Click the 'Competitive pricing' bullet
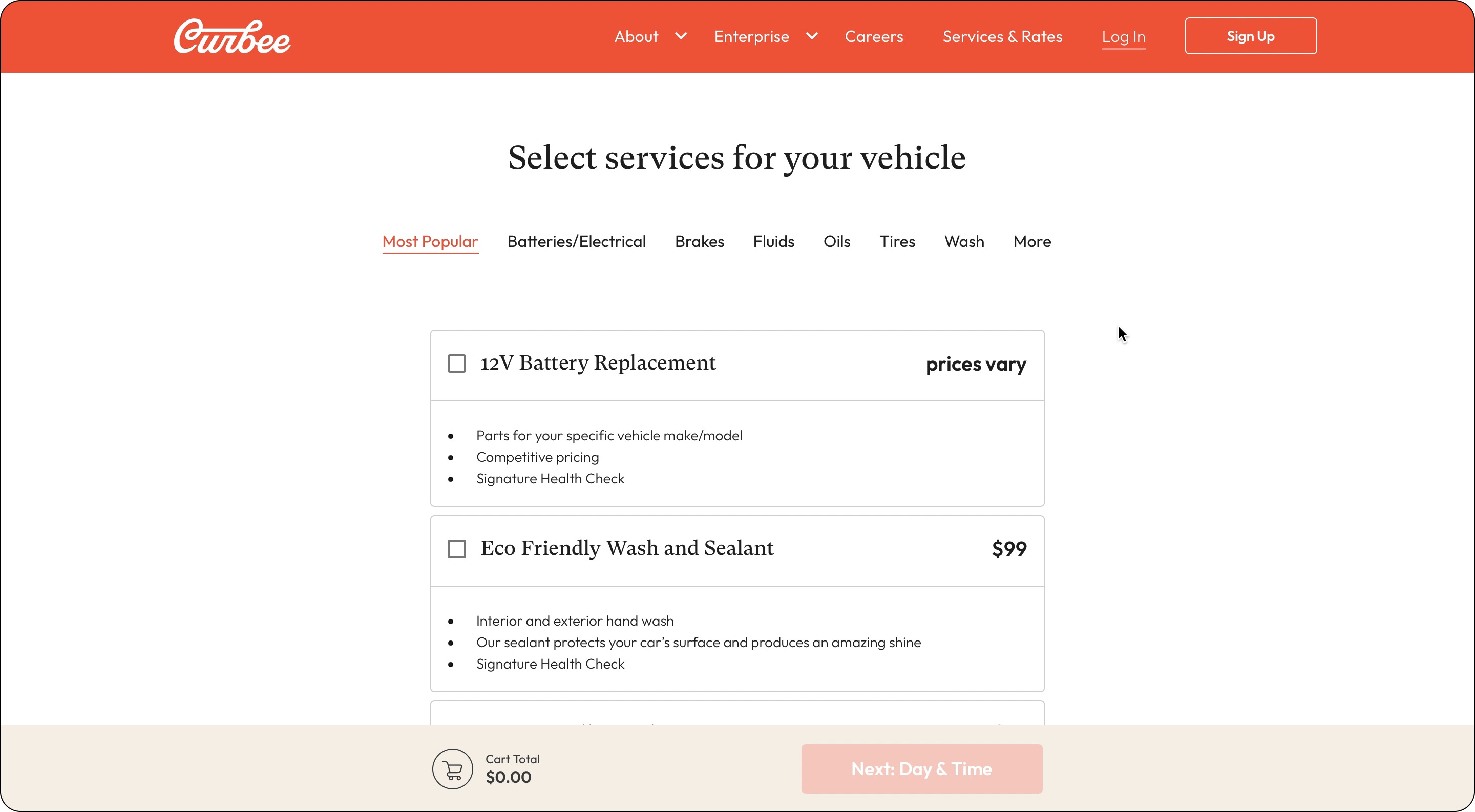Image resolution: width=1475 pixels, height=812 pixels. (538, 457)
